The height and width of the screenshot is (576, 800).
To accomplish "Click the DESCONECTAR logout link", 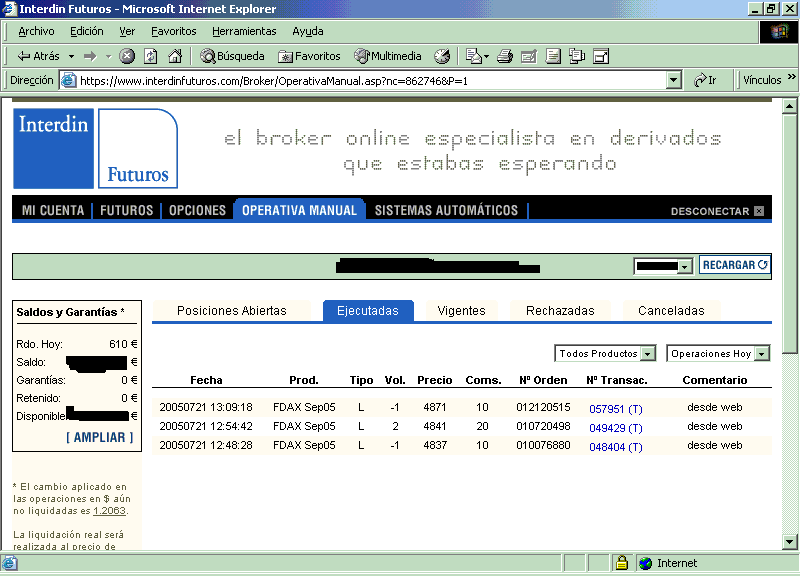I will (x=710, y=211).
